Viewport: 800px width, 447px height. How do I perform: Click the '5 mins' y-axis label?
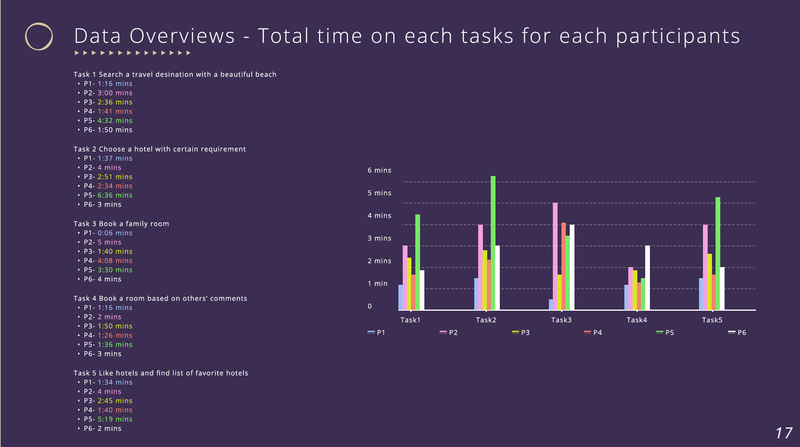[x=379, y=193]
